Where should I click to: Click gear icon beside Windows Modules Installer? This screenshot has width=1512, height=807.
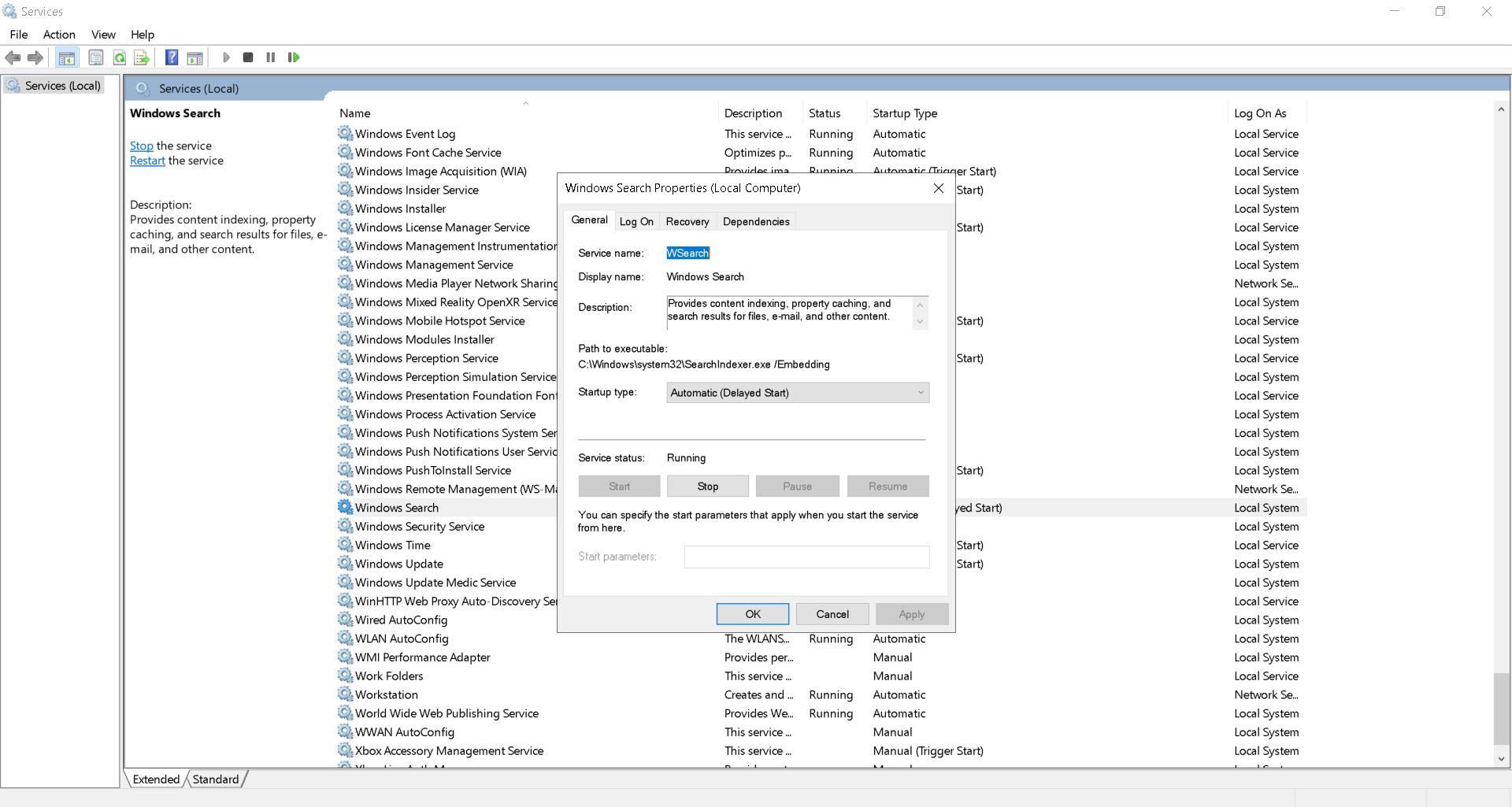345,339
